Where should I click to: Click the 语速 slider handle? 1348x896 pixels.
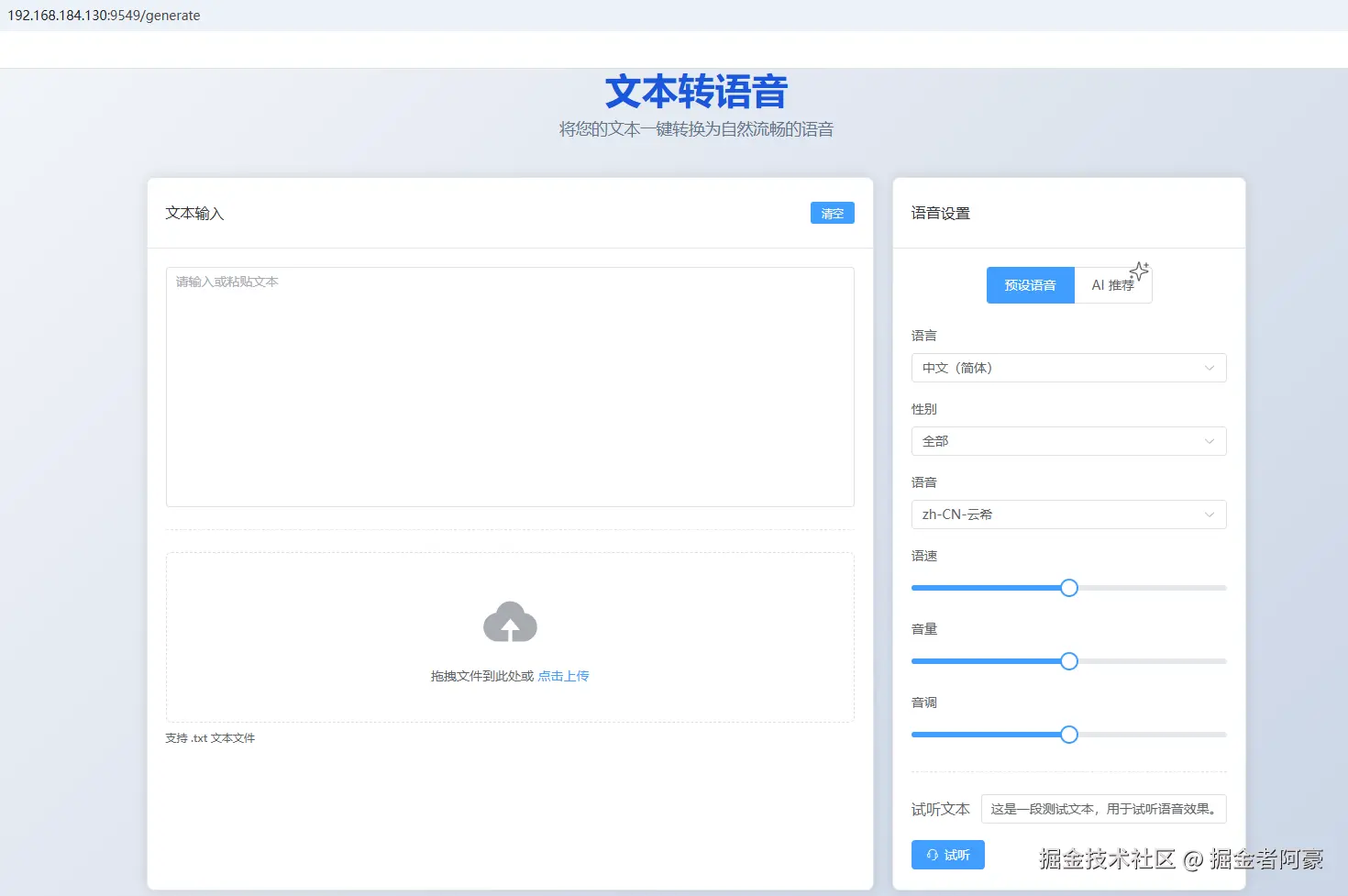click(1068, 588)
